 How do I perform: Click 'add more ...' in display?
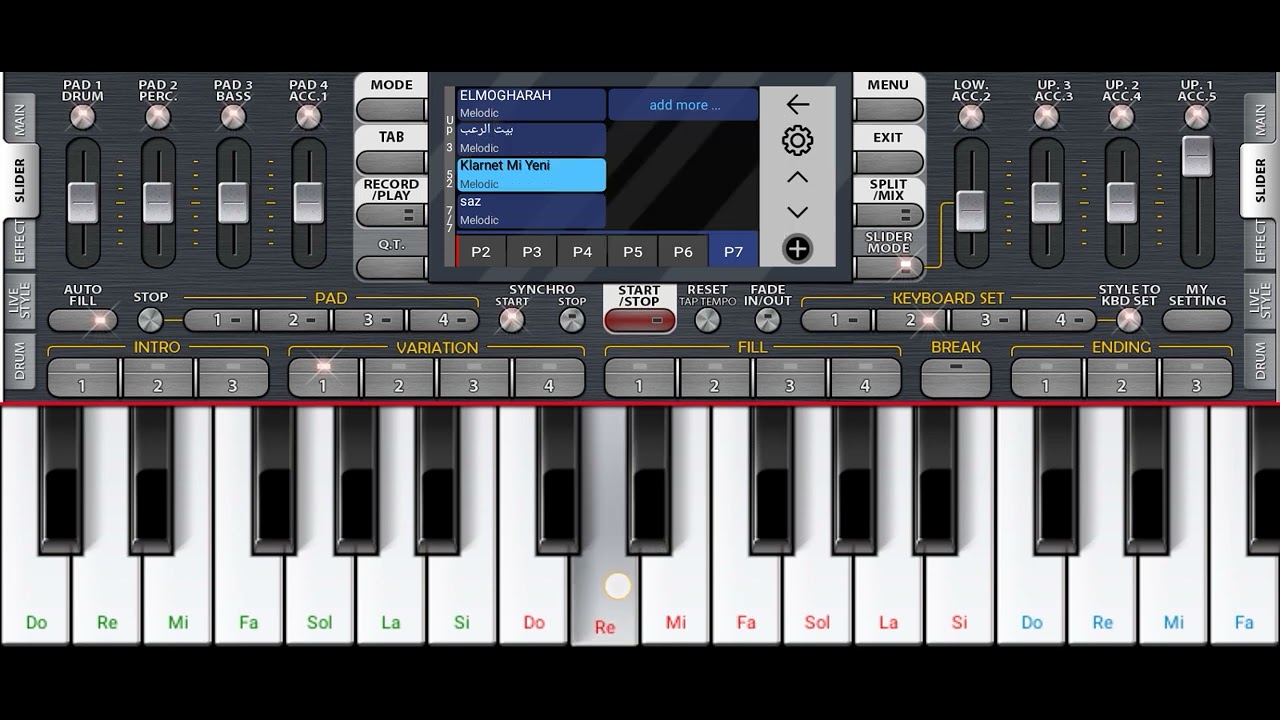(x=684, y=105)
